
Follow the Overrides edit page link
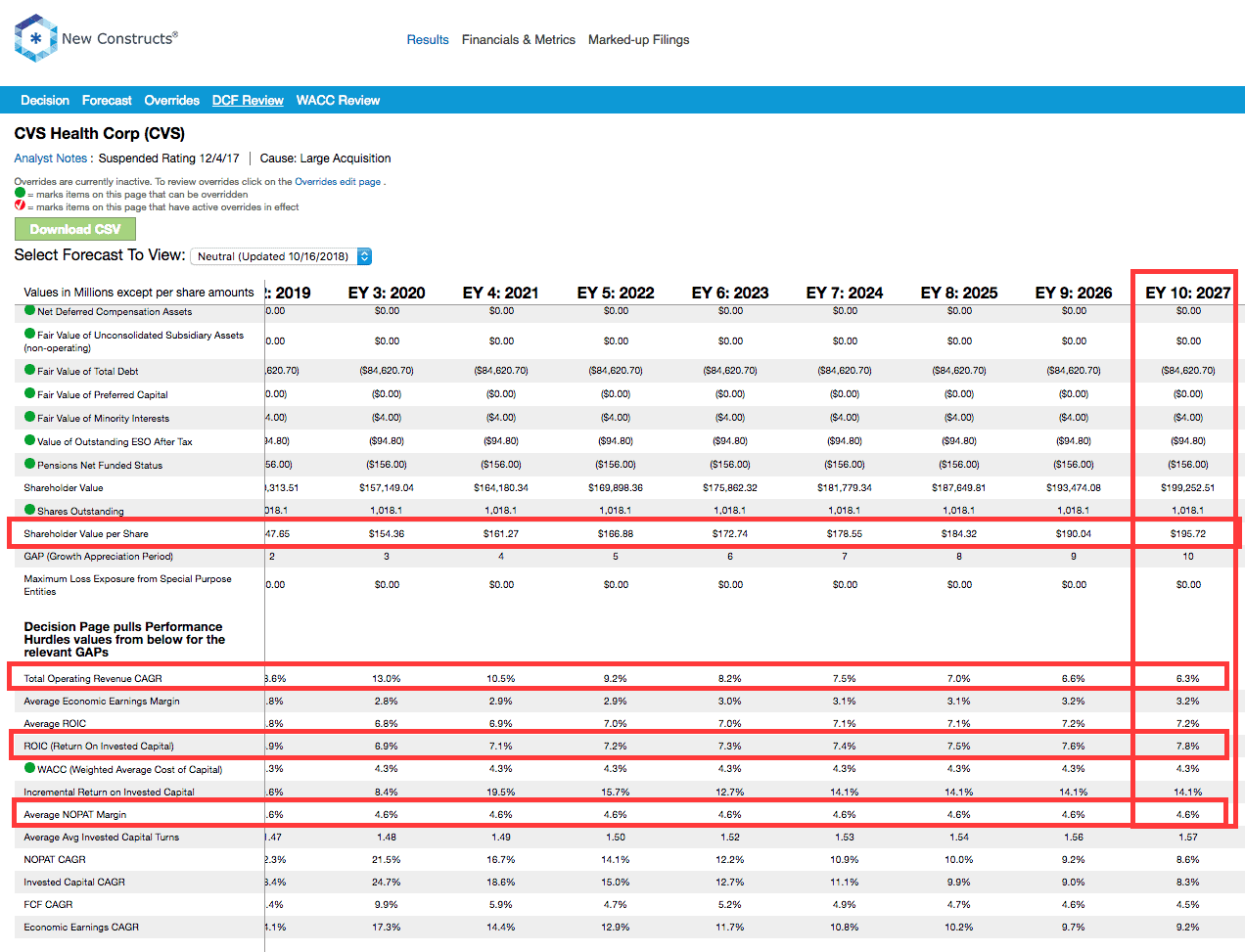pos(338,182)
